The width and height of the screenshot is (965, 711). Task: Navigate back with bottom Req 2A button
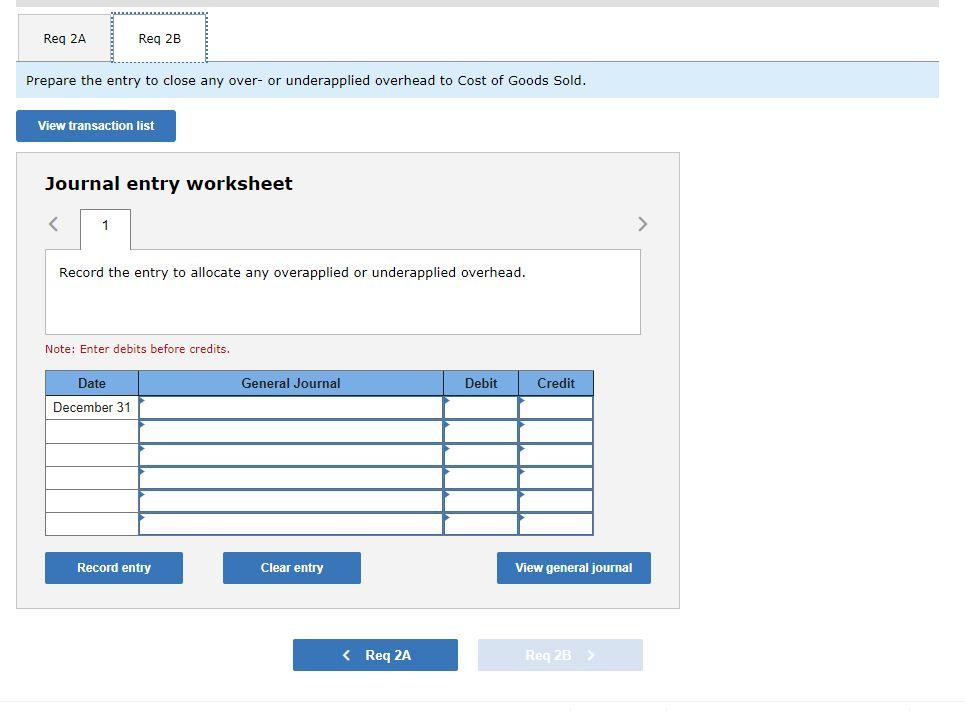[375, 655]
